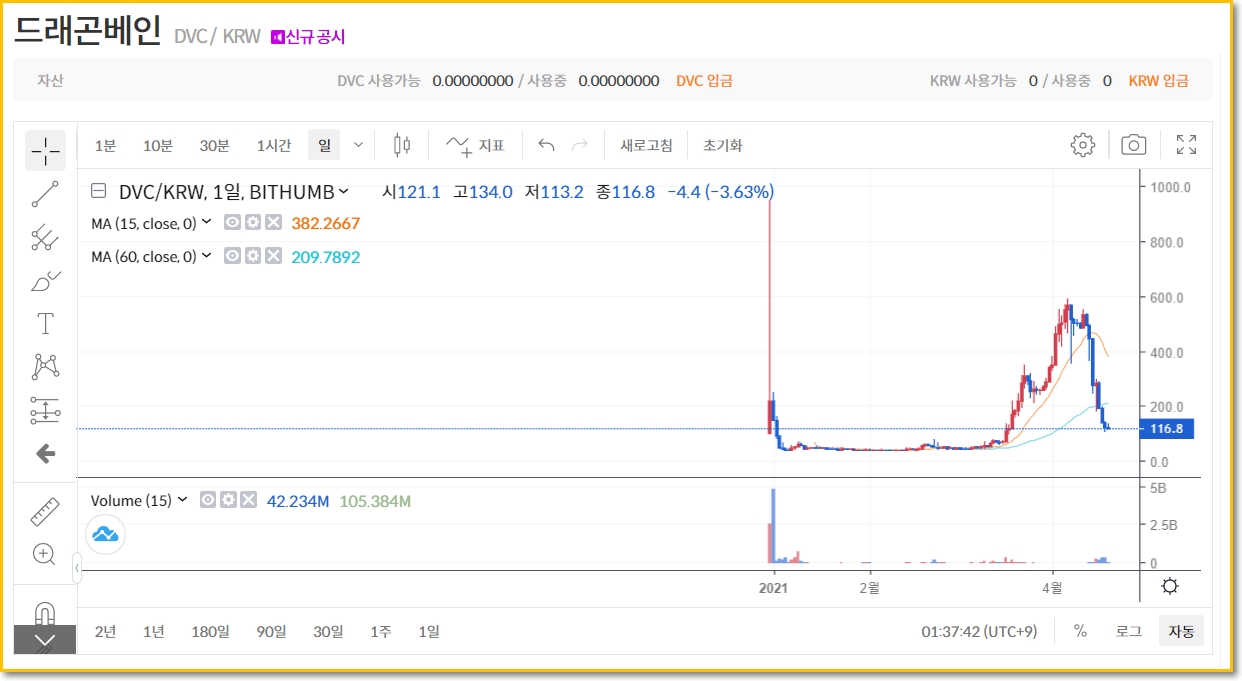
Task: Select the text annotation tool
Action: [x=45, y=323]
